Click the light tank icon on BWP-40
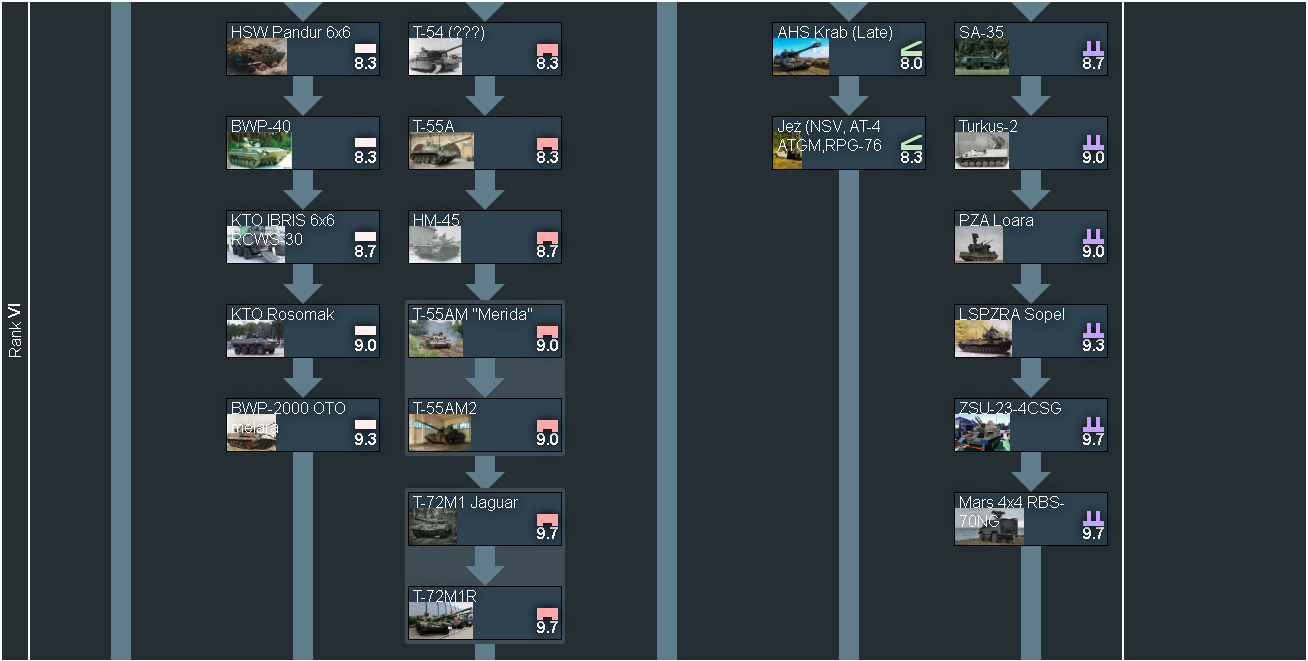The image size is (1308, 661). (366, 142)
